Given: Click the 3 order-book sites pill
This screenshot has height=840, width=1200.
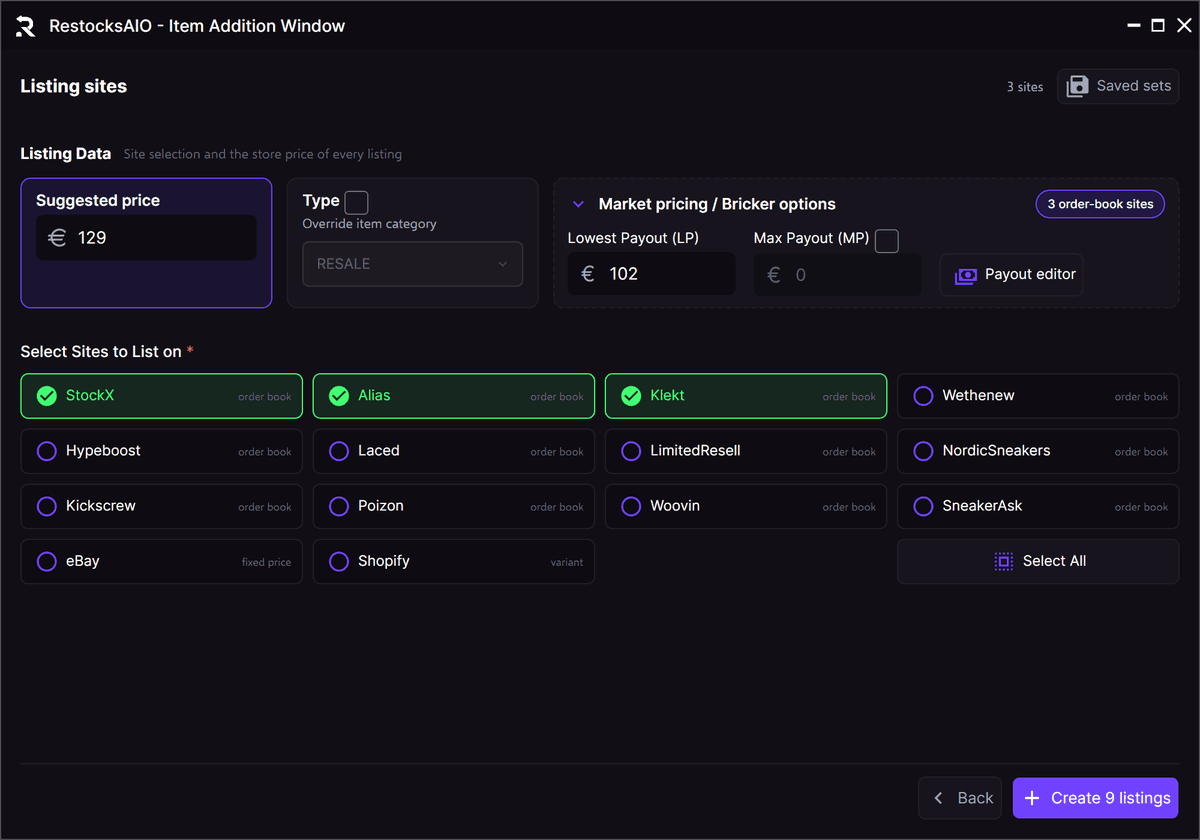Looking at the screenshot, I should [x=1100, y=204].
